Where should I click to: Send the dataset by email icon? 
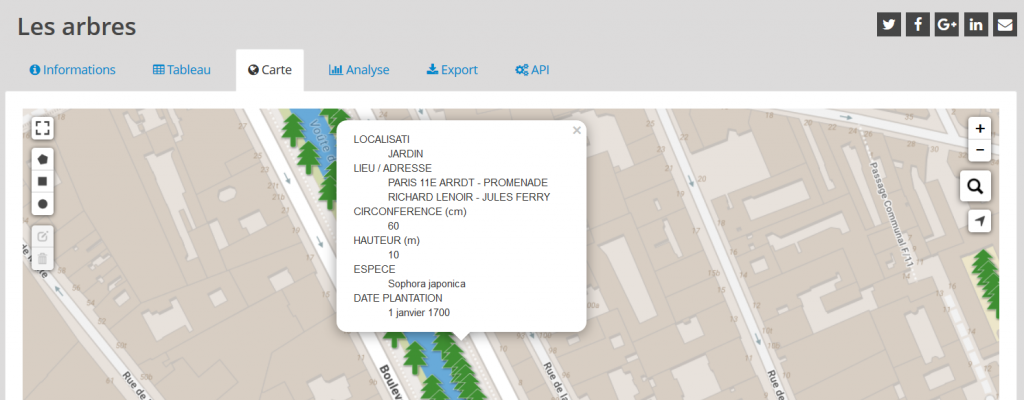[1005, 26]
